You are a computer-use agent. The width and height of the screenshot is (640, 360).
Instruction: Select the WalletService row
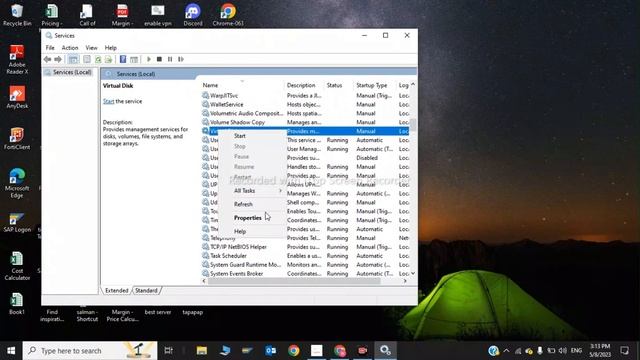tap(305, 104)
